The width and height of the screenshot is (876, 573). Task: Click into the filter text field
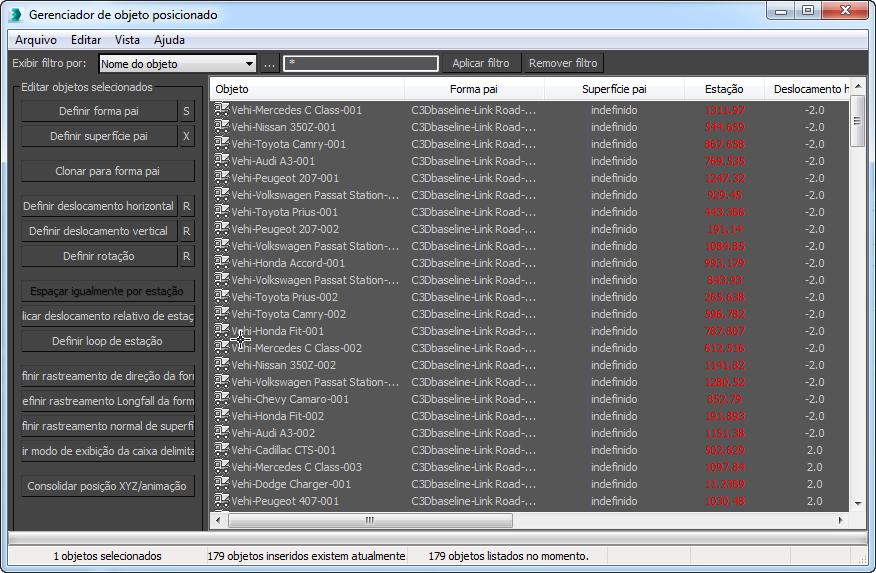click(x=361, y=64)
